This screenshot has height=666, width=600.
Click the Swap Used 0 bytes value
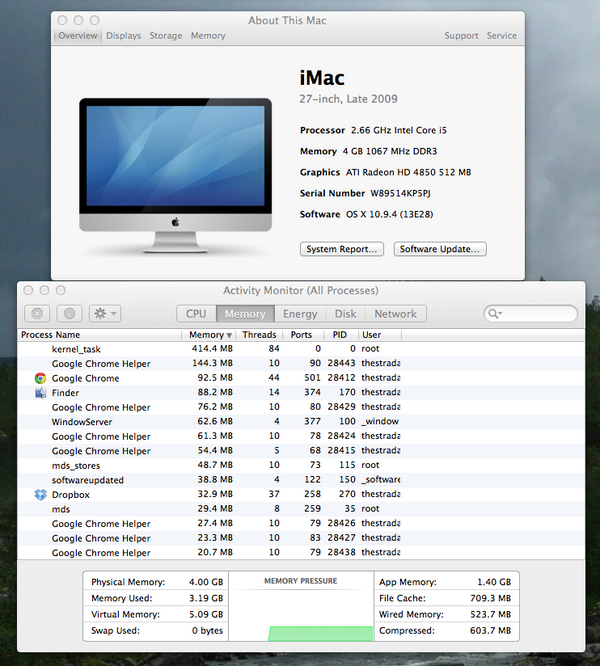click(207, 630)
